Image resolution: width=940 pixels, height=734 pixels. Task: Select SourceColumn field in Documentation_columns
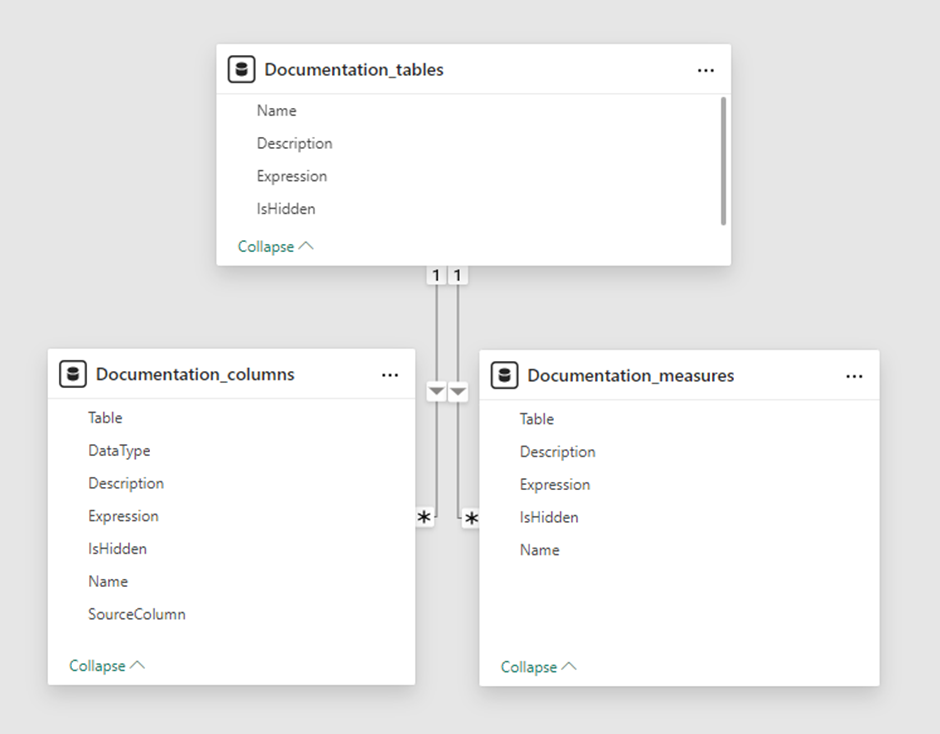137,614
